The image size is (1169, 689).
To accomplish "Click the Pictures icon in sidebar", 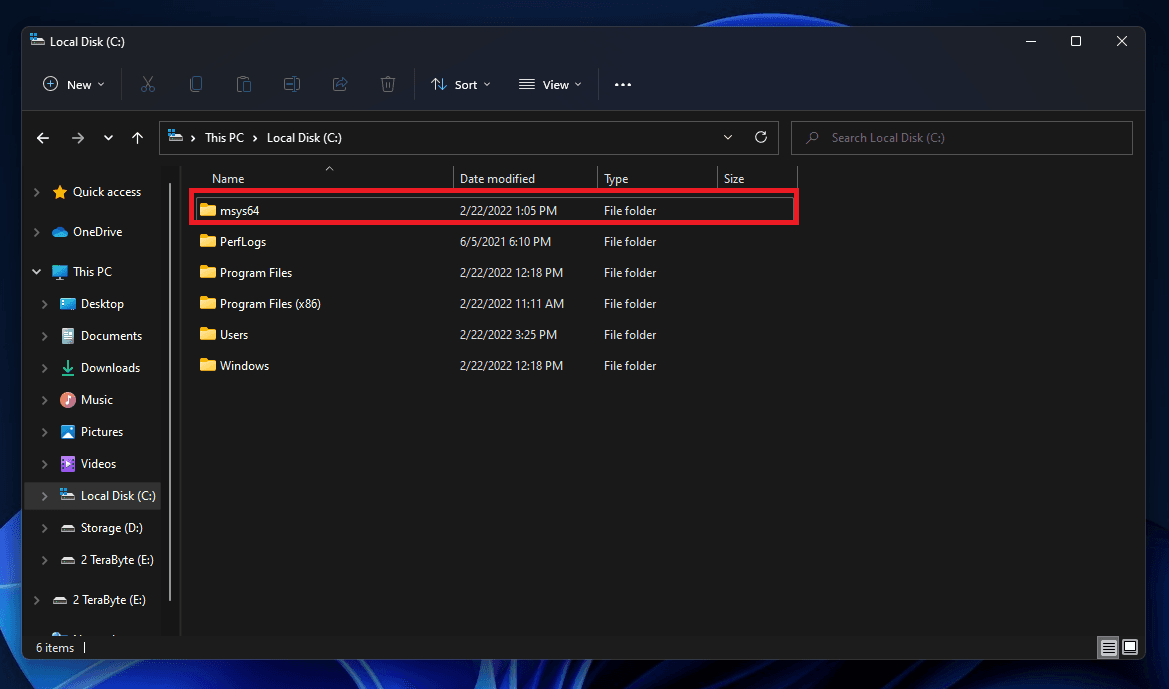I will tap(68, 432).
